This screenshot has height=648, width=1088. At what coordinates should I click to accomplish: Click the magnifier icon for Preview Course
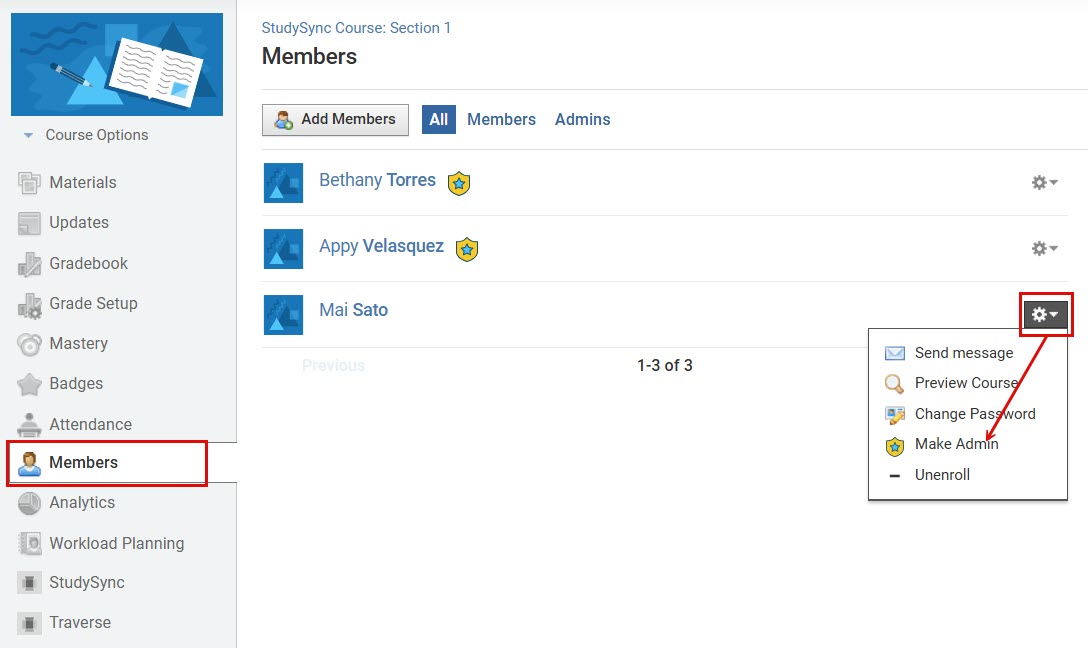click(894, 384)
